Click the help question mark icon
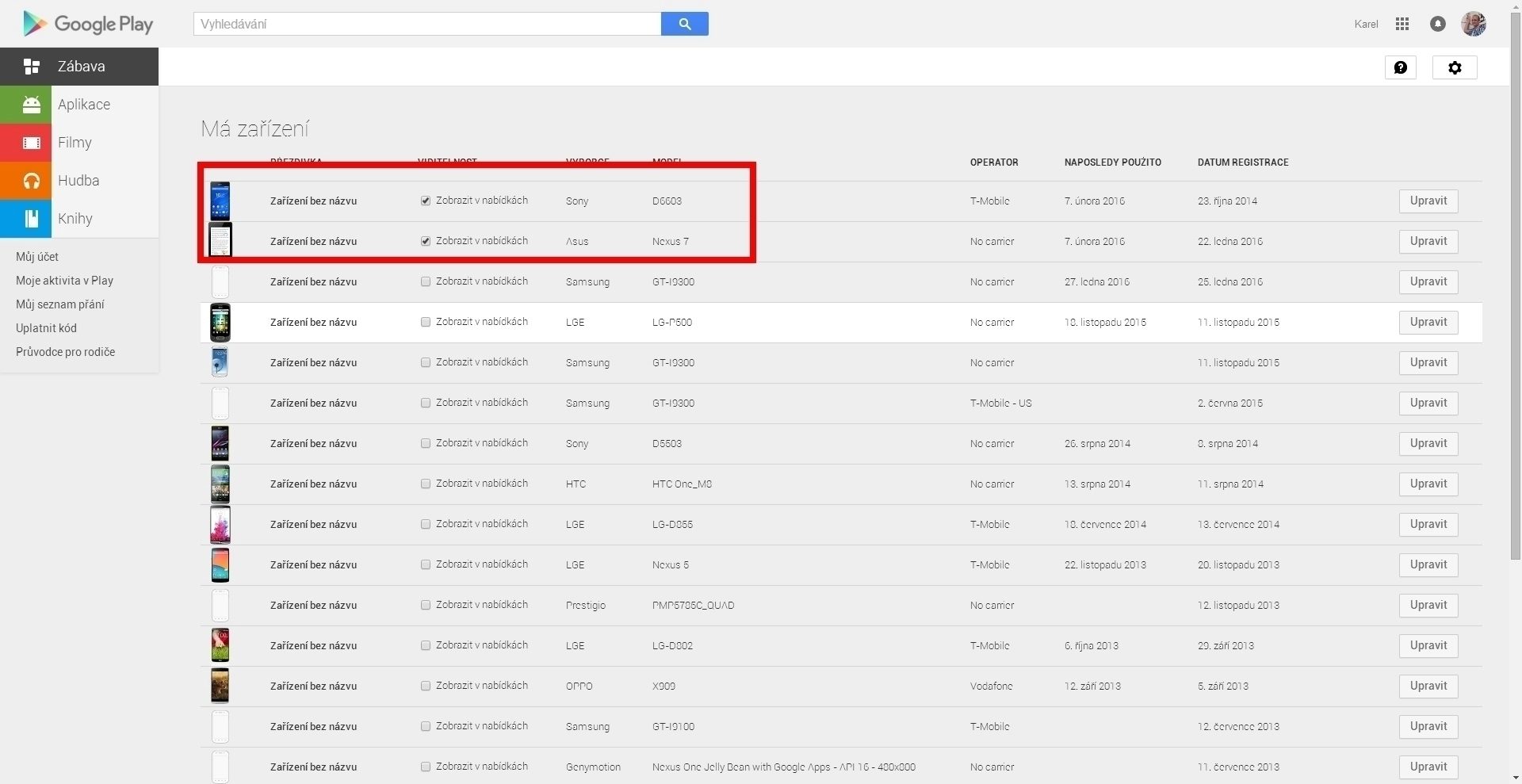This screenshot has height=784, width=1522. click(x=1401, y=67)
